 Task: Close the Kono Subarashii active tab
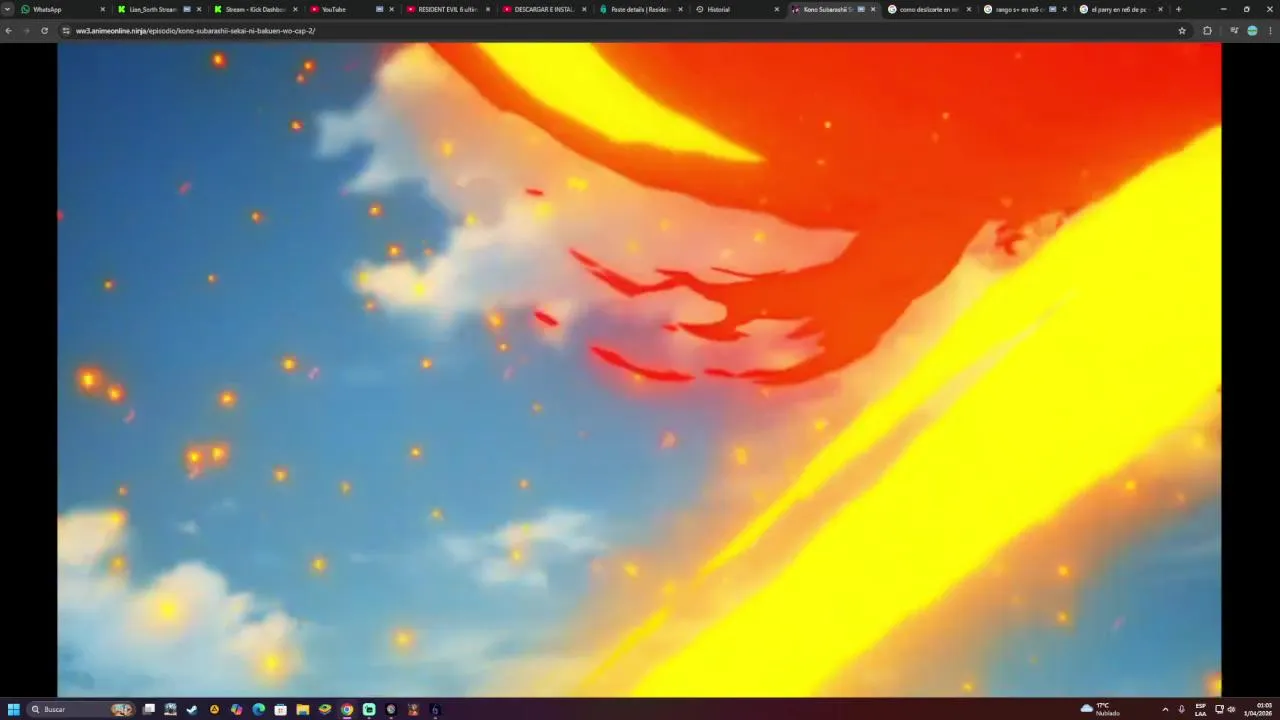tap(873, 9)
